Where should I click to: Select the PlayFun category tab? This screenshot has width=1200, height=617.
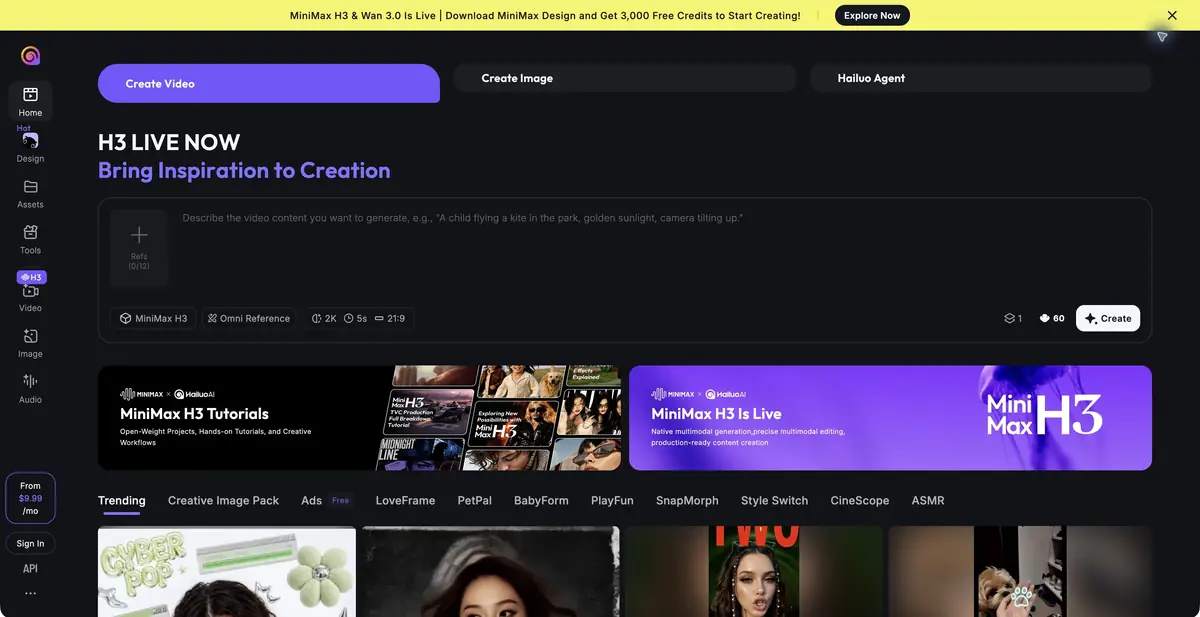(612, 500)
